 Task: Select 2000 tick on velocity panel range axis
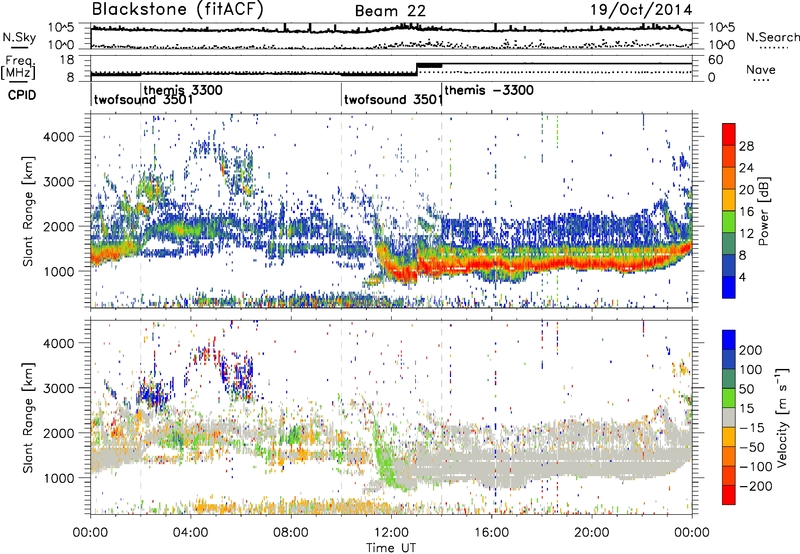point(58,433)
